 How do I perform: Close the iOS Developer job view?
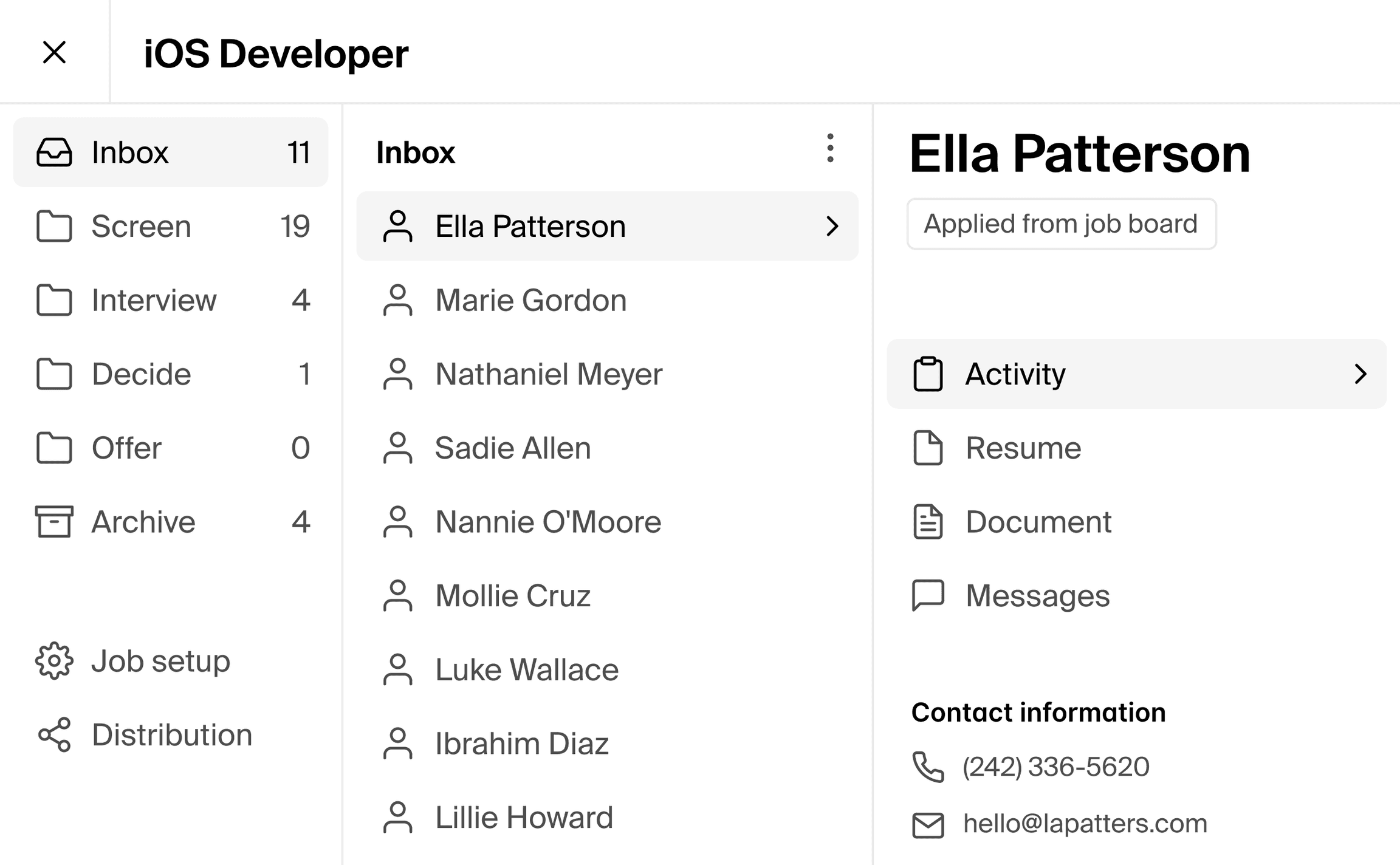pyautogui.click(x=55, y=53)
